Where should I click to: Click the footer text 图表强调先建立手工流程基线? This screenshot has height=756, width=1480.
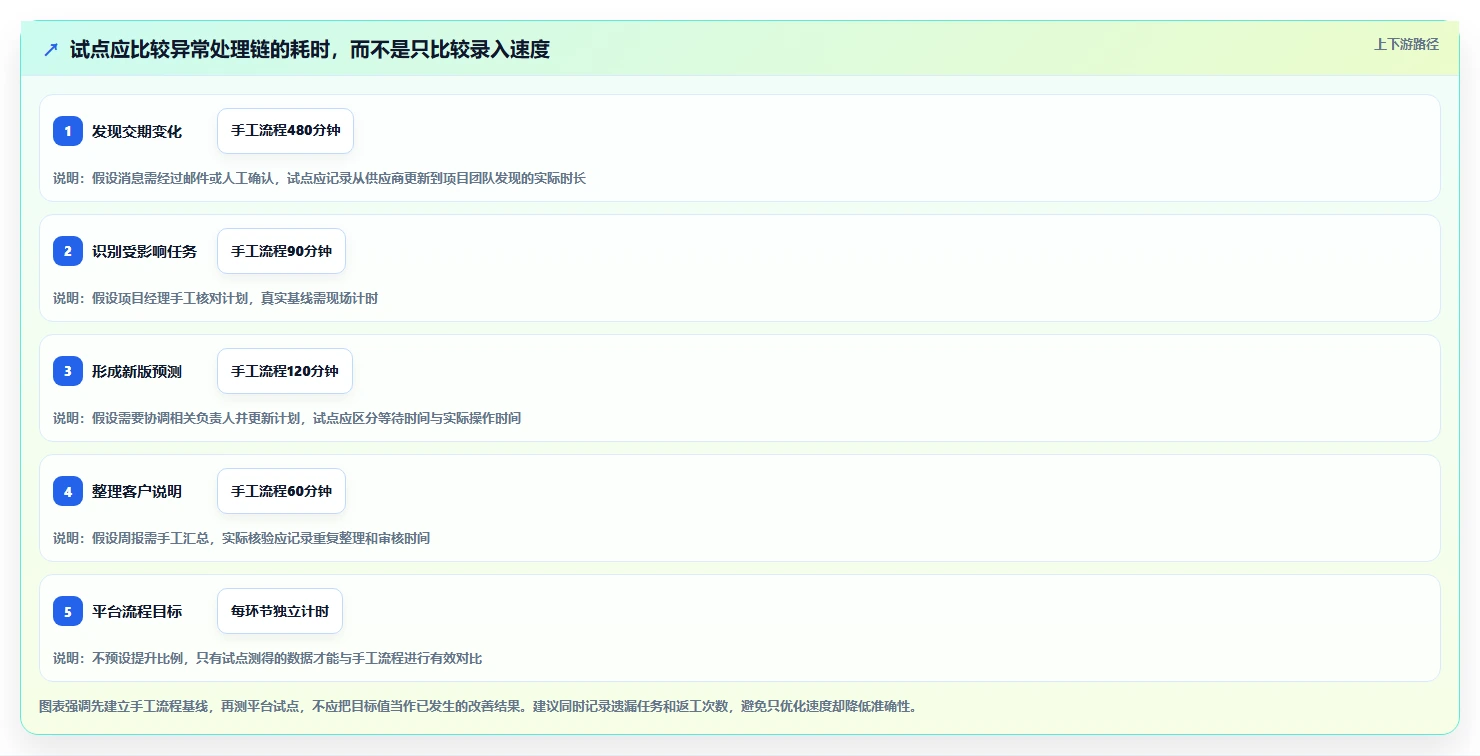[478, 706]
